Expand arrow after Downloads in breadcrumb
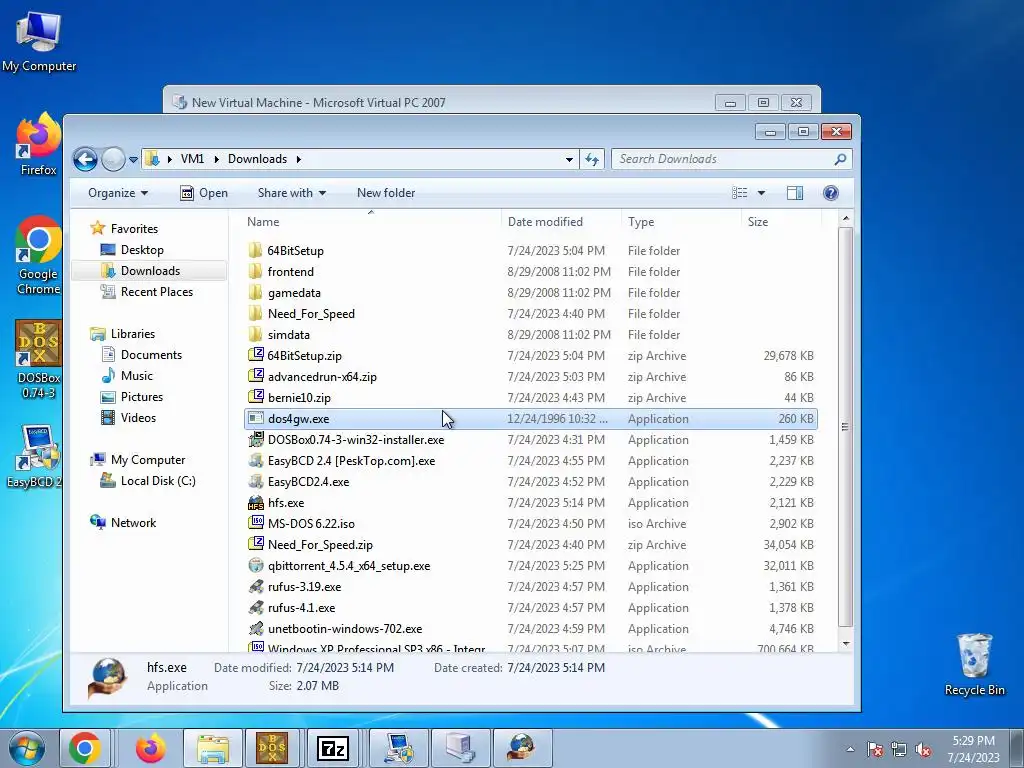Image resolution: width=1024 pixels, height=768 pixels. [x=298, y=159]
